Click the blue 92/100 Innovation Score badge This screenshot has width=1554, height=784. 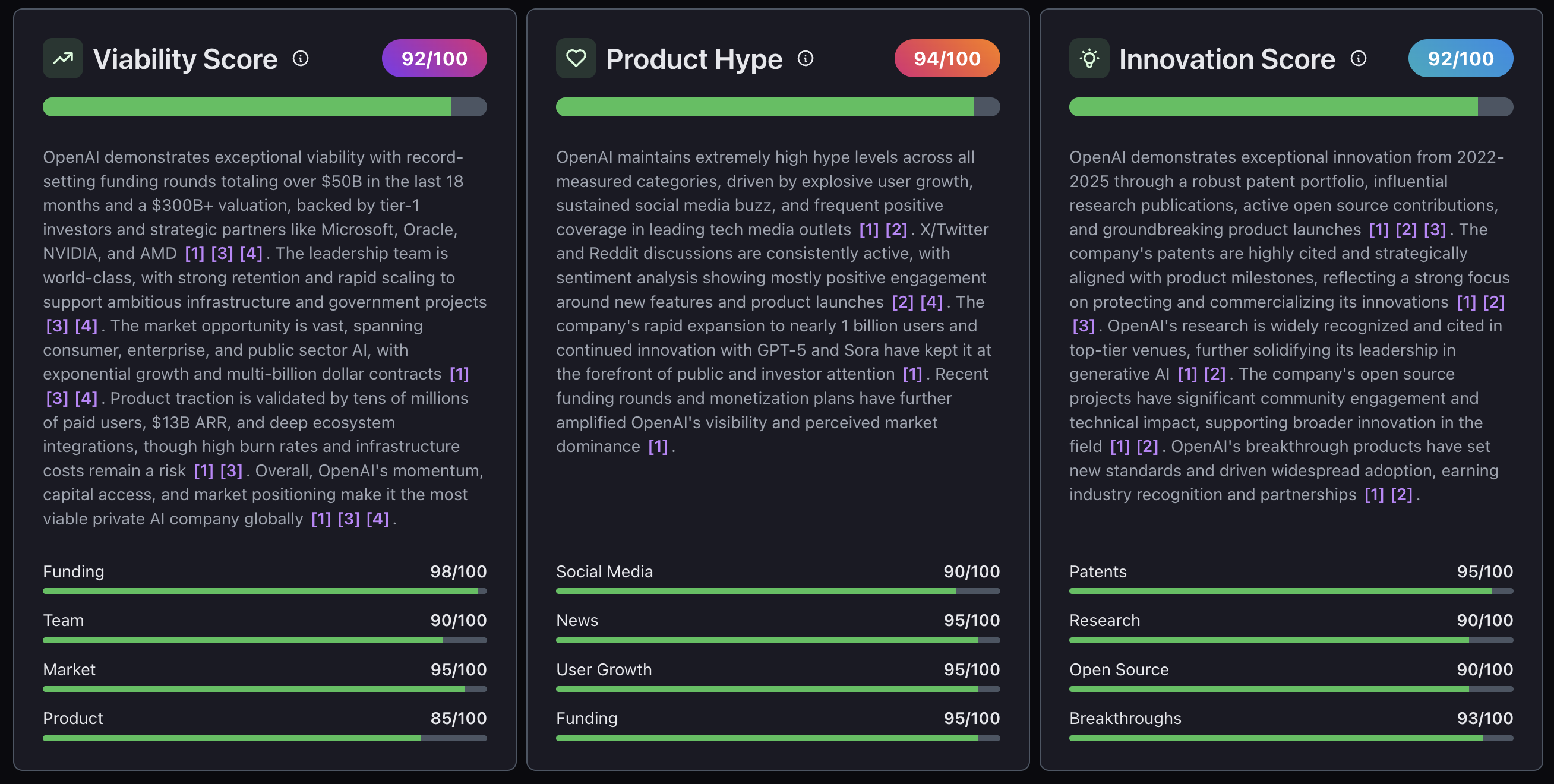(1460, 58)
